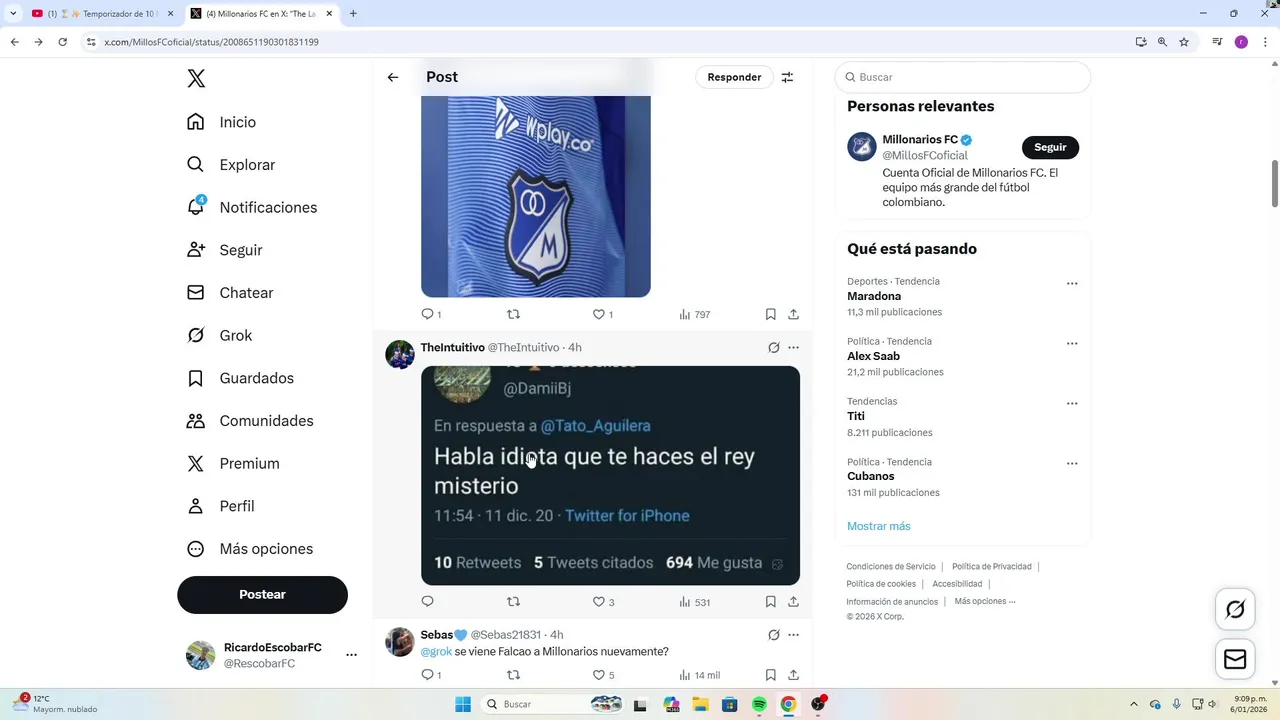
Task: Click the Premium X icon
Action: point(196,464)
